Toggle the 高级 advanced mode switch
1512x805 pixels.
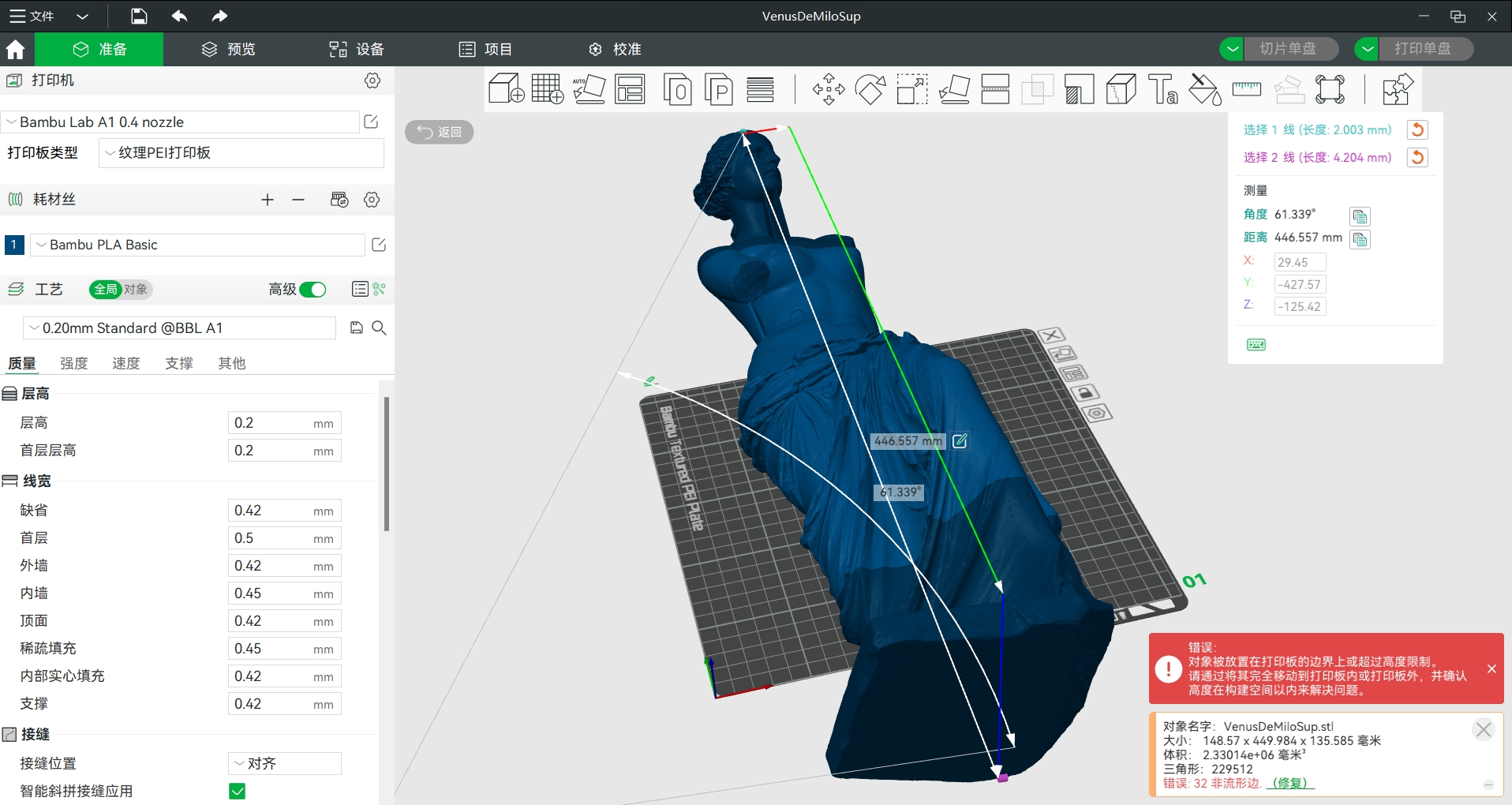[313, 290]
